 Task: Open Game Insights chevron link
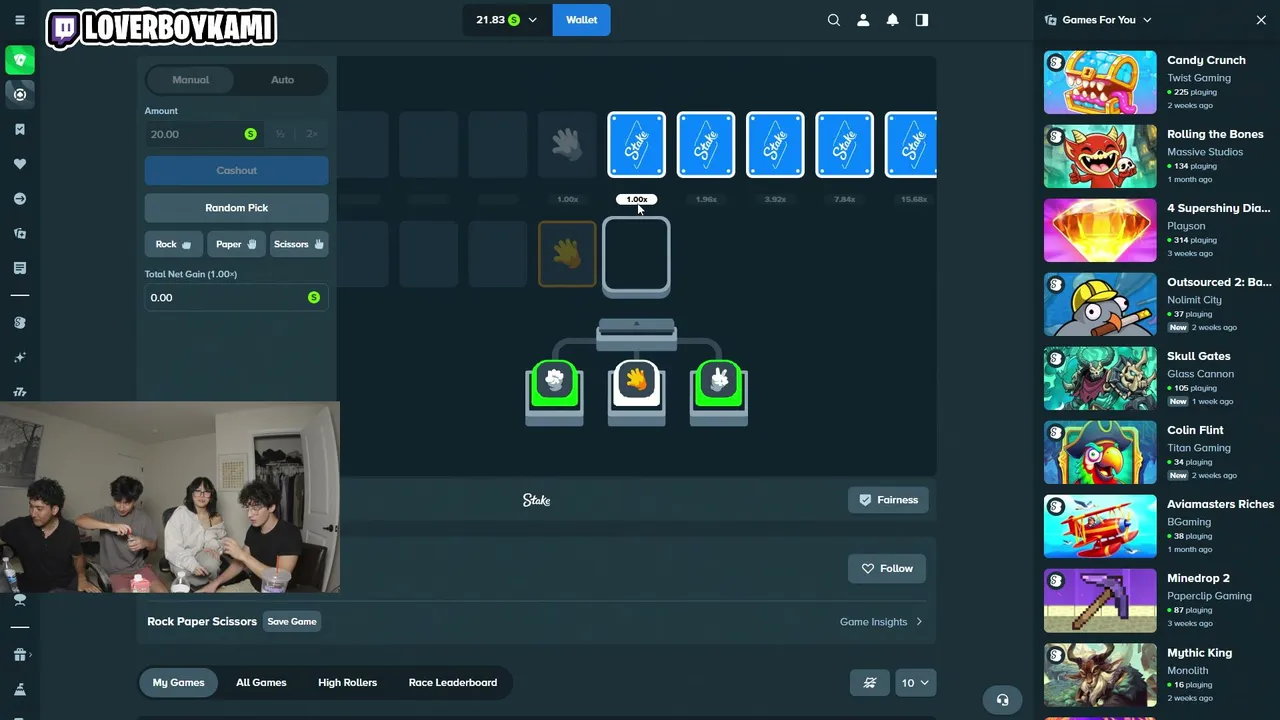(881, 622)
